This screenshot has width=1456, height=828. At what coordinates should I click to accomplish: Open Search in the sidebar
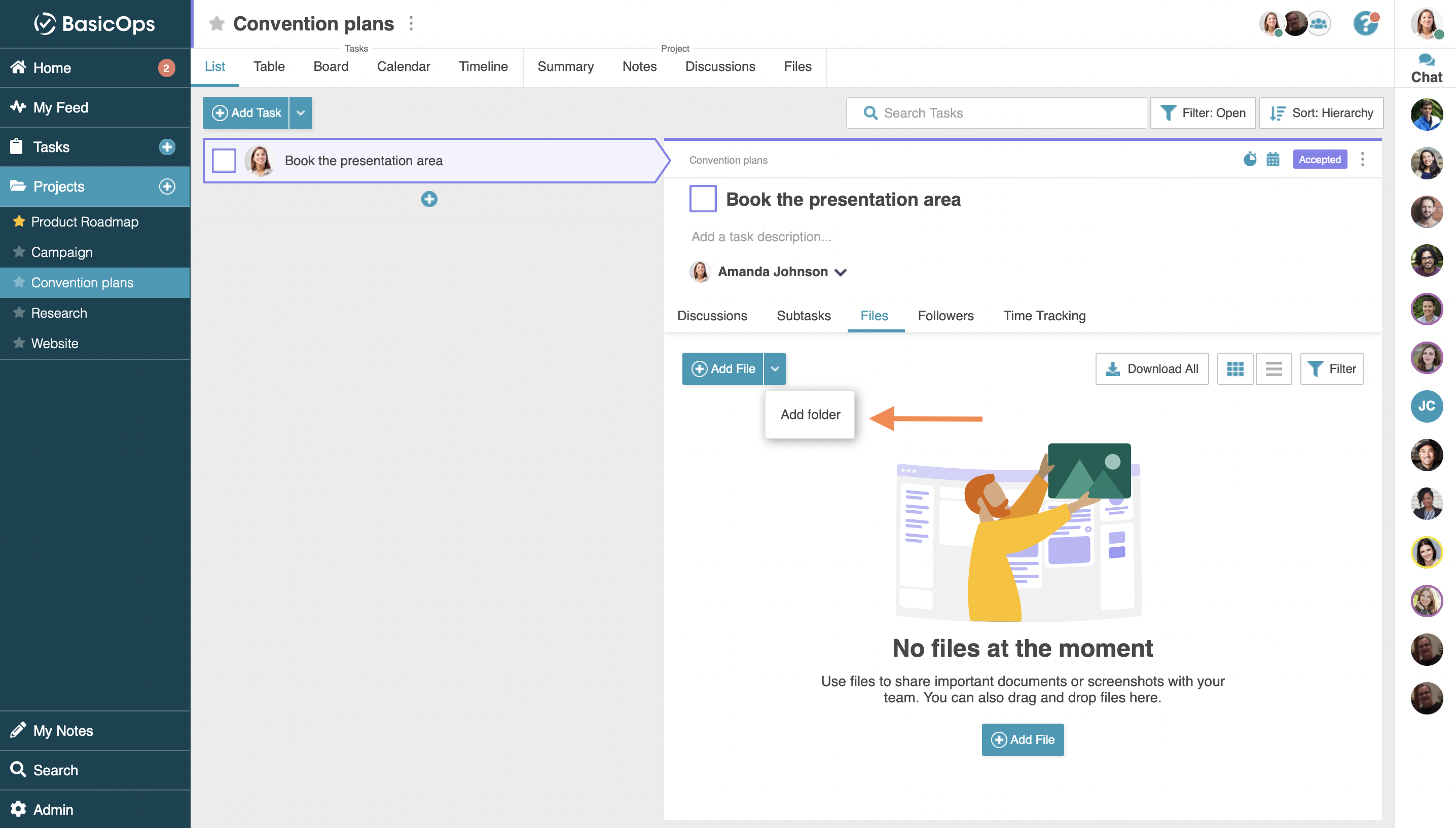pyautogui.click(x=95, y=770)
